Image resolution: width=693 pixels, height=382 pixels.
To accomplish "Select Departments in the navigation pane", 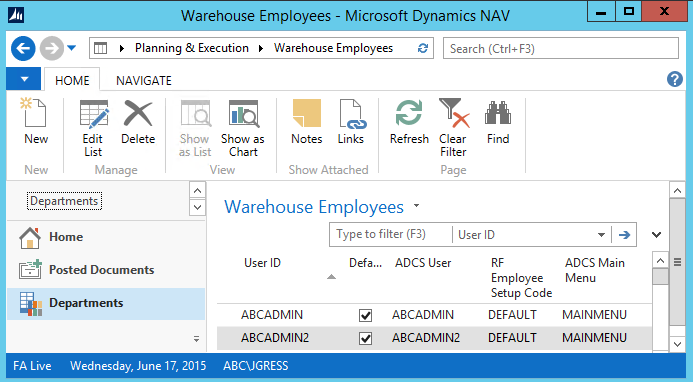I will [x=106, y=303].
